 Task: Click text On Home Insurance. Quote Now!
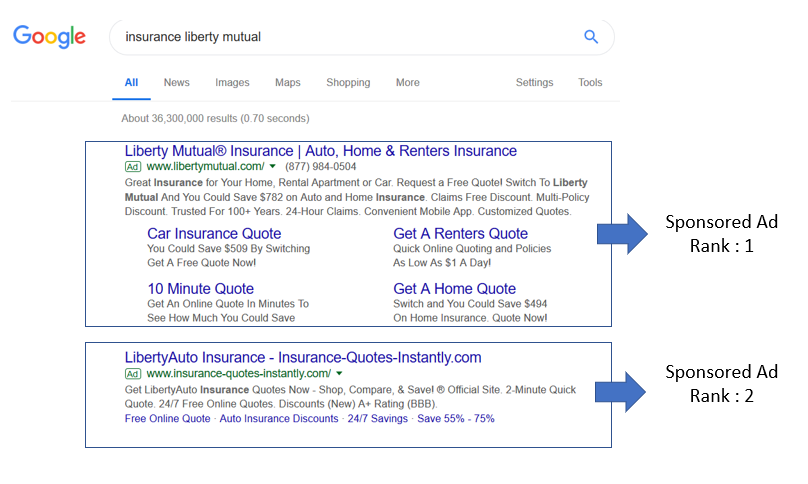point(470,318)
